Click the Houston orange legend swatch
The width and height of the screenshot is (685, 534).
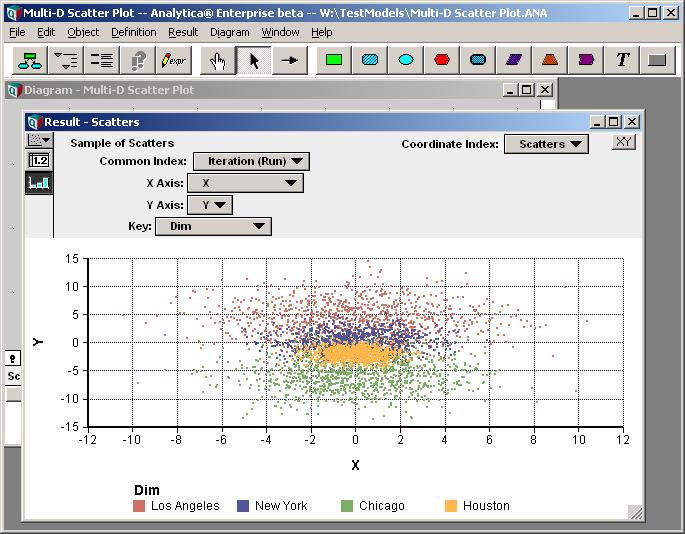tap(451, 506)
